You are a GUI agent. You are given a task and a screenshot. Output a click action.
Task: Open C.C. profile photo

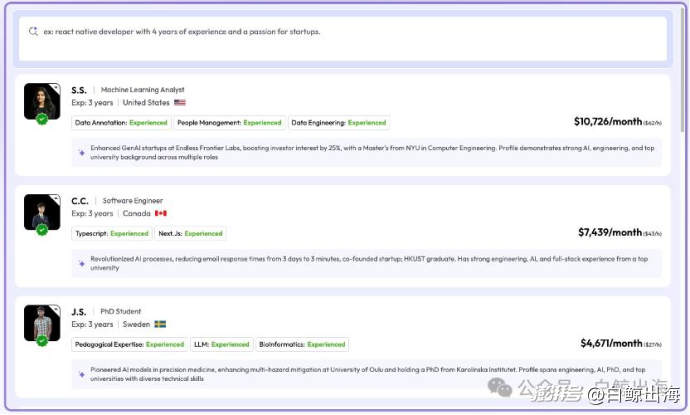(x=42, y=212)
